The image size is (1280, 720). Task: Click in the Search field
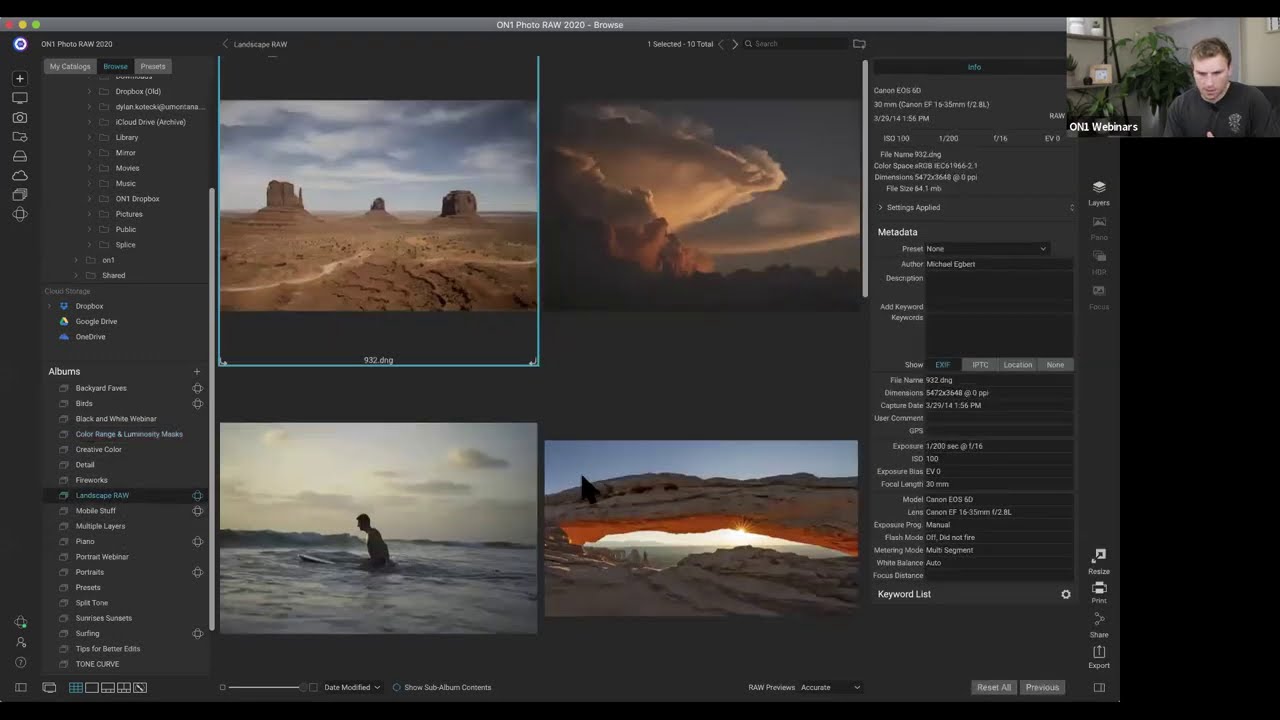pos(795,44)
